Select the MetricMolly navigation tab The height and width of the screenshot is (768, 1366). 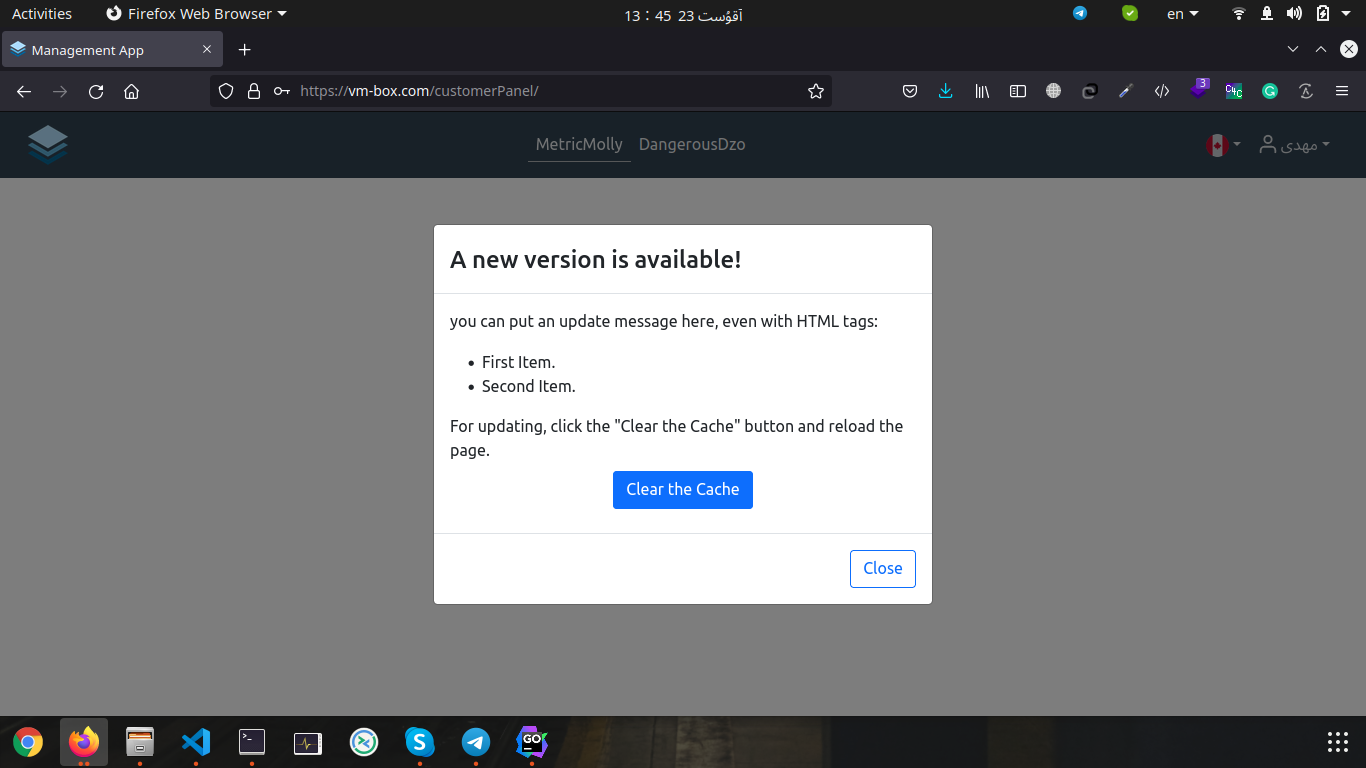[579, 144]
